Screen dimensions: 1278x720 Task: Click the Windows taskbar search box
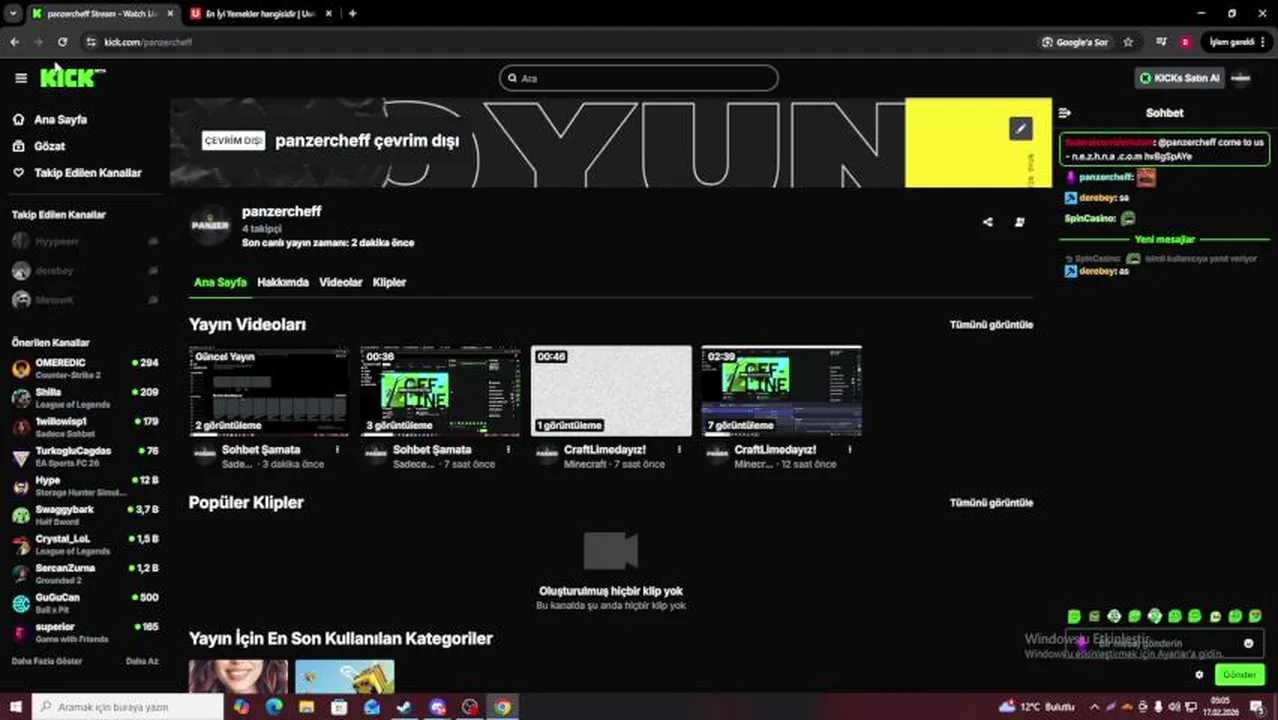(x=128, y=707)
